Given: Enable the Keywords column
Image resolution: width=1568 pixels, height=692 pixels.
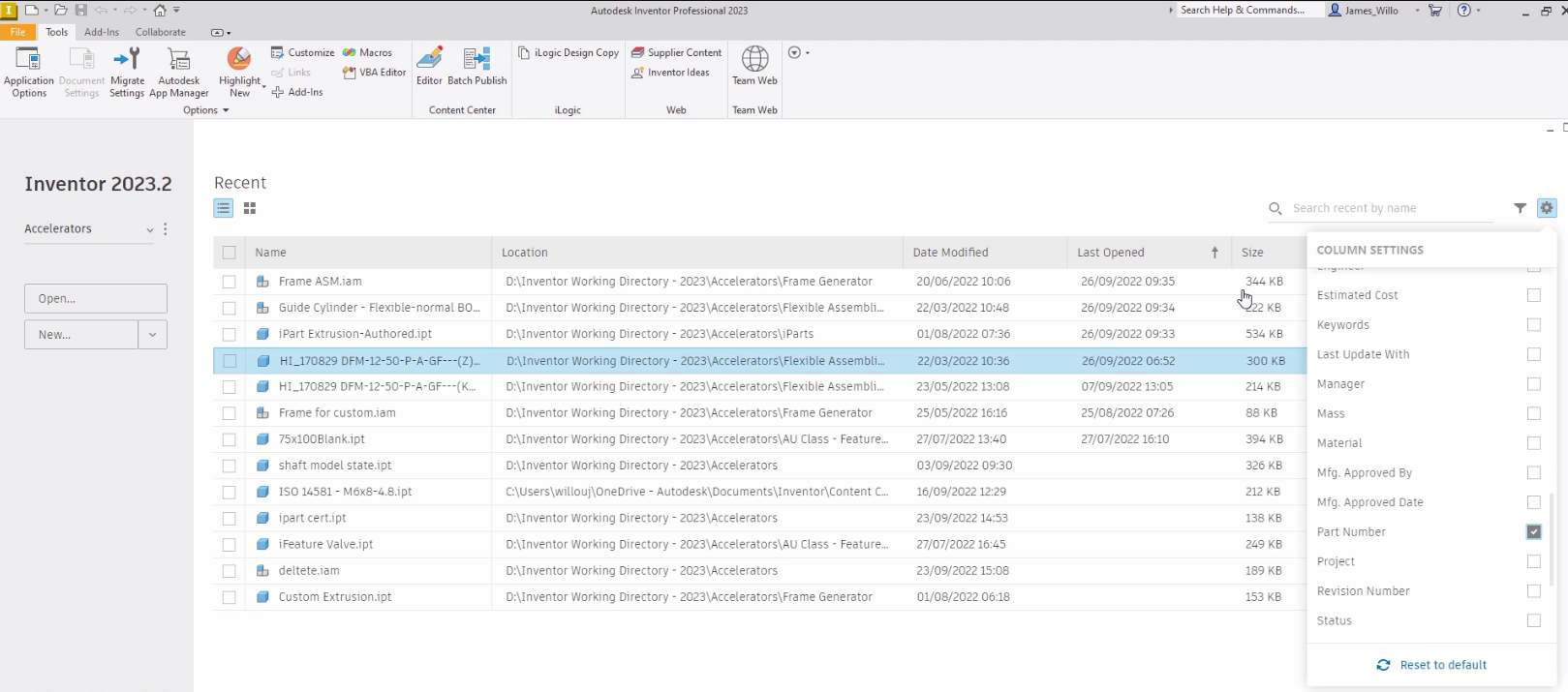Looking at the screenshot, I should pos(1533,324).
